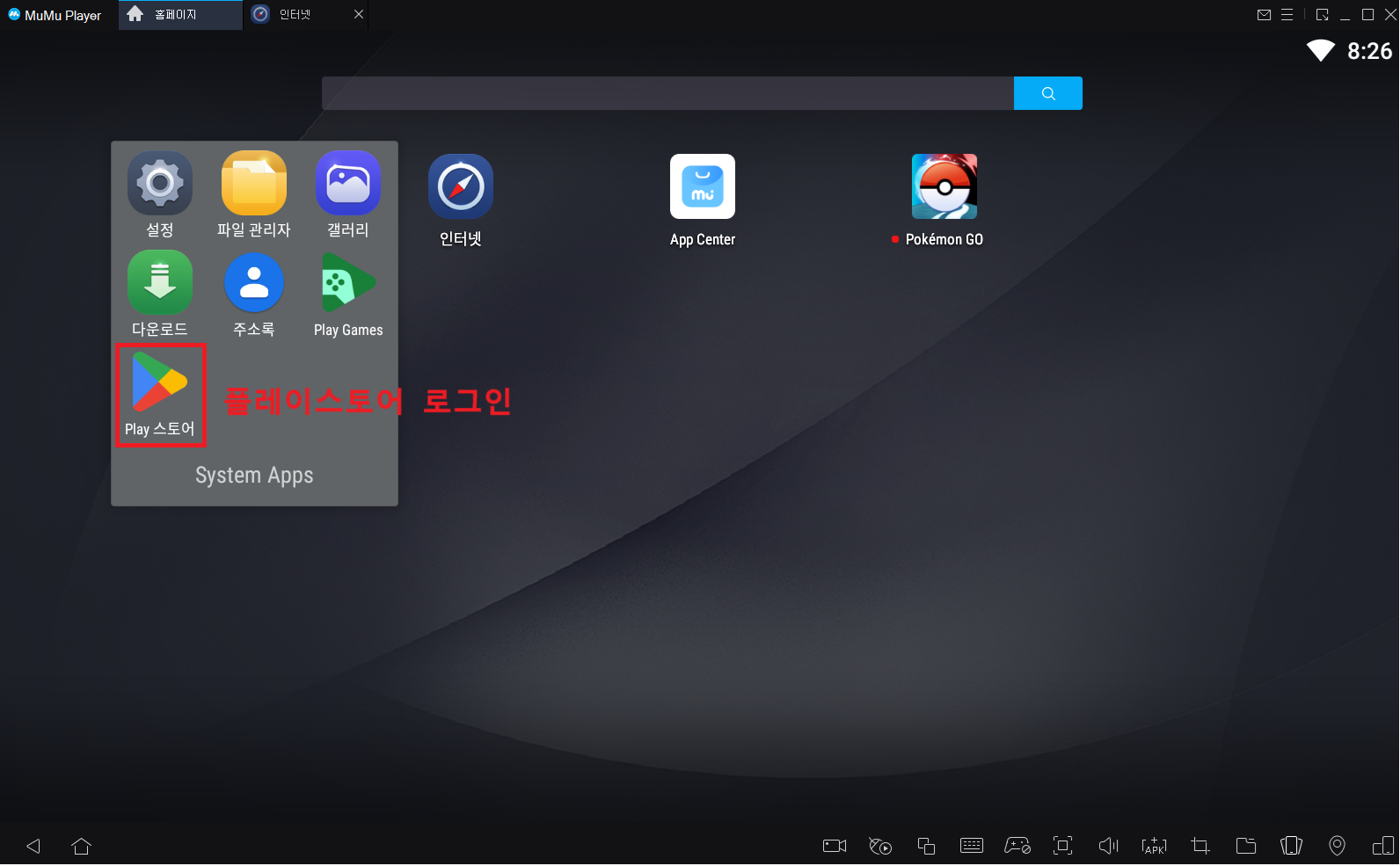1400x866 pixels.
Task: Click the System Apps folder name
Action: (x=254, y=476)
